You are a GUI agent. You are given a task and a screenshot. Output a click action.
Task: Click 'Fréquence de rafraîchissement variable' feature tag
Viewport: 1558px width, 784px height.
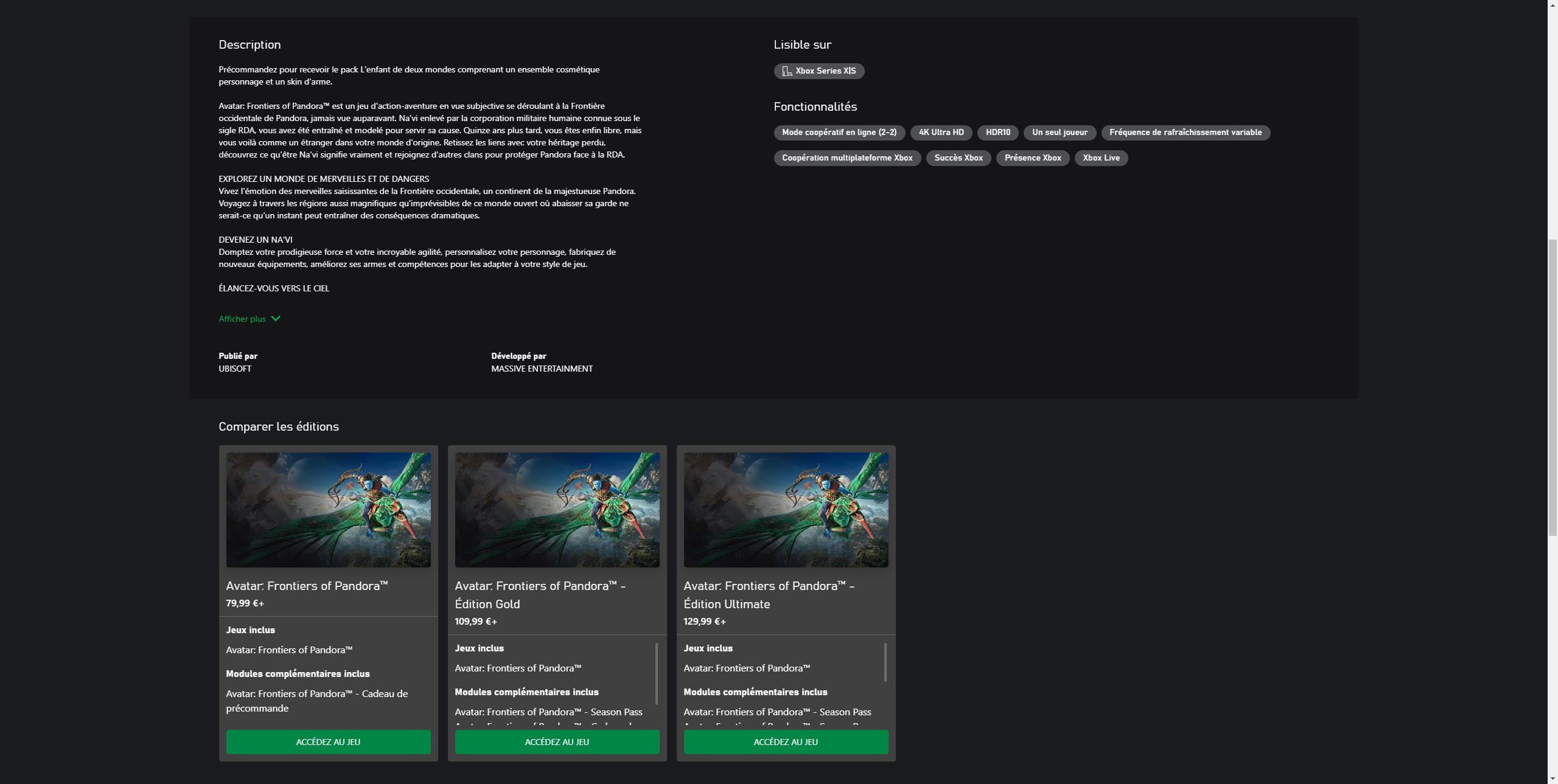coord(1184,132)
